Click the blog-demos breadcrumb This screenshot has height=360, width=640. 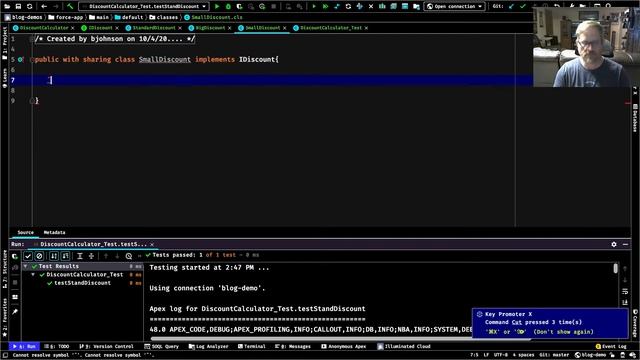24,17
